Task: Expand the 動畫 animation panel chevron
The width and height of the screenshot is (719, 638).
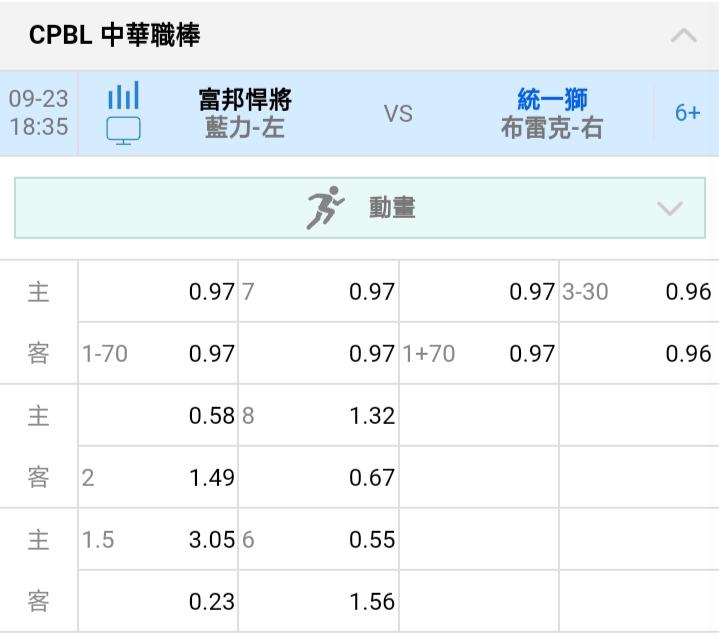Action: [x=670, y=208]
